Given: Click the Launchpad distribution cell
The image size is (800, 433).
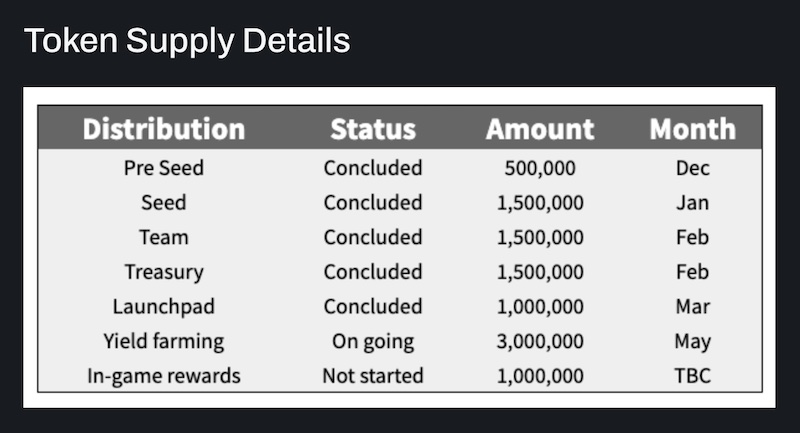Looking at the screenshot, I should point(164,307).
